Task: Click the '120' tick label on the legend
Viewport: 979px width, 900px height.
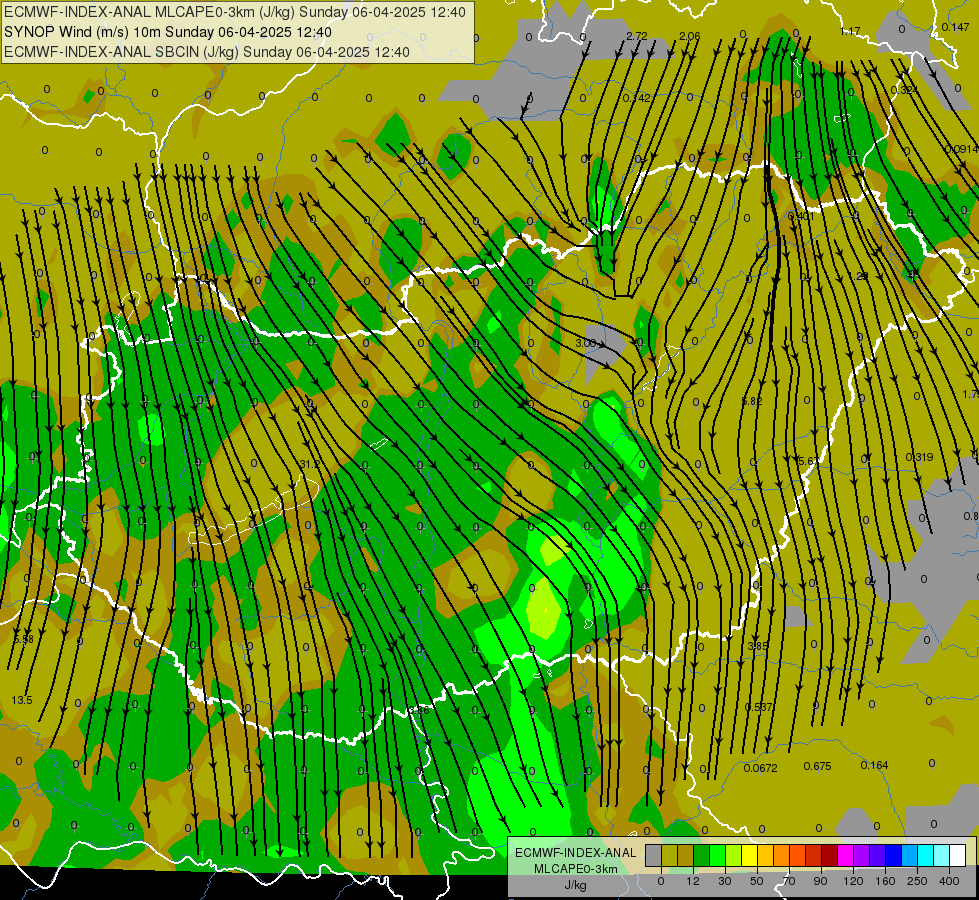Action: [853, 881]
